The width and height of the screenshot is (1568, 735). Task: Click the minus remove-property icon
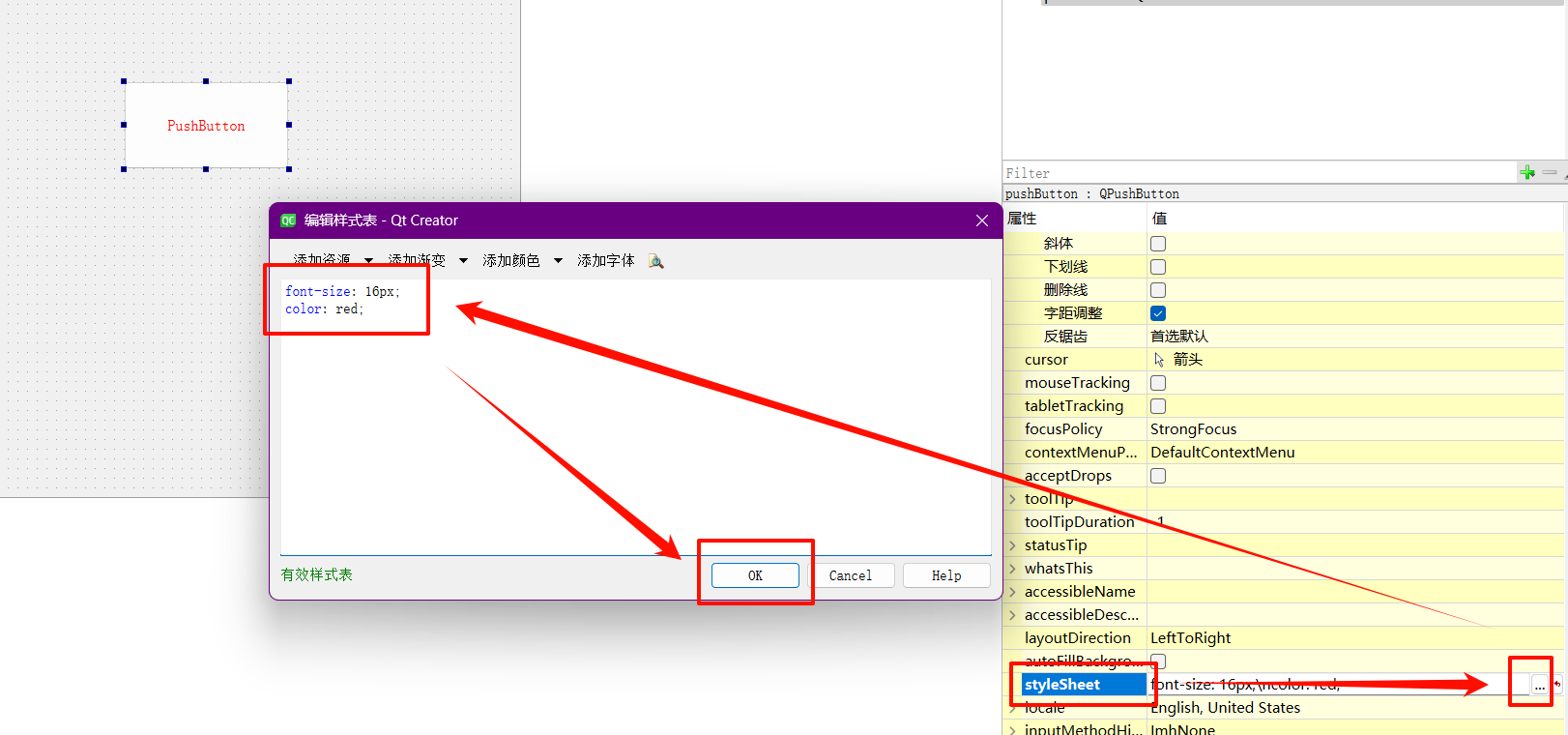coord(1550,172)
